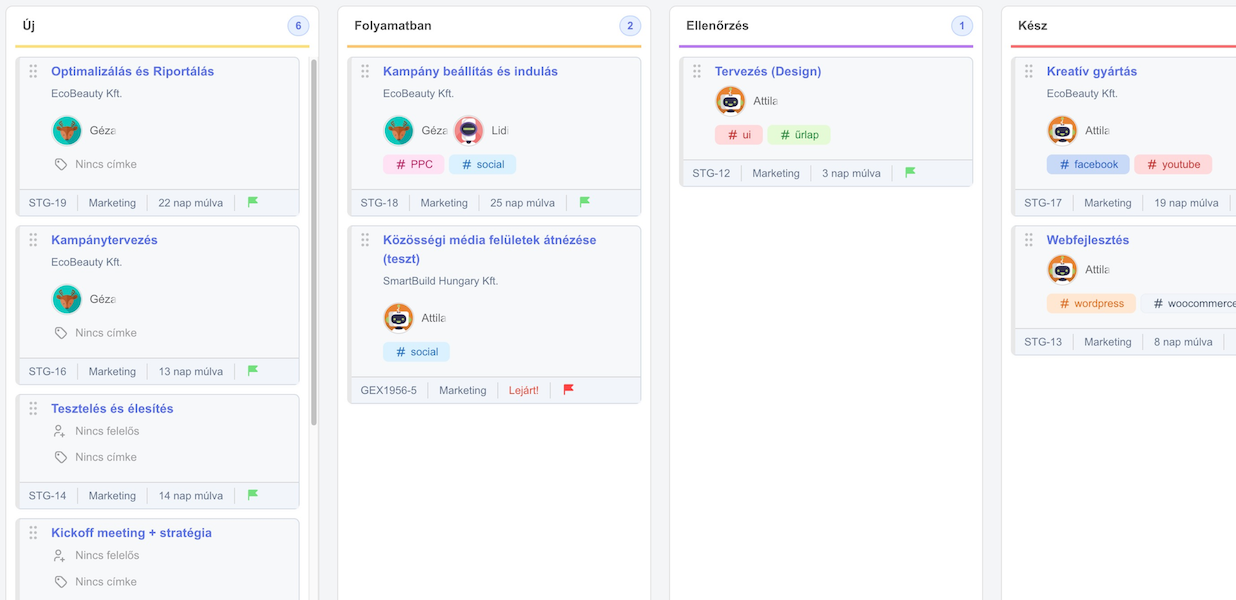The image size is (1236, 600).
Task: Click green priority flag on STG-18 card
Action: (x=585, y=202)
